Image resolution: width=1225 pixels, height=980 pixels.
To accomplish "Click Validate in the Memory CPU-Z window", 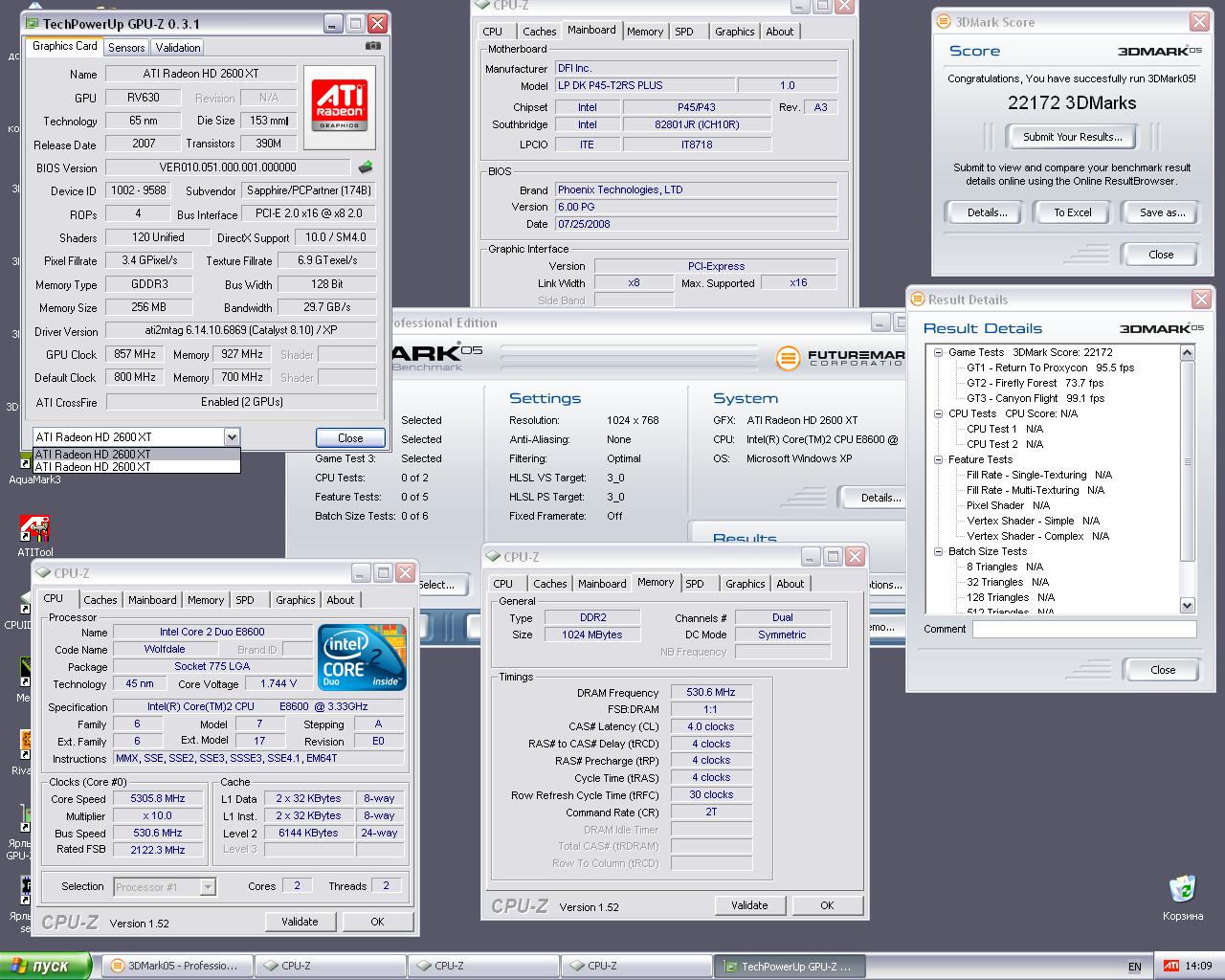I will pyautogui.click(x=749, y=905).
